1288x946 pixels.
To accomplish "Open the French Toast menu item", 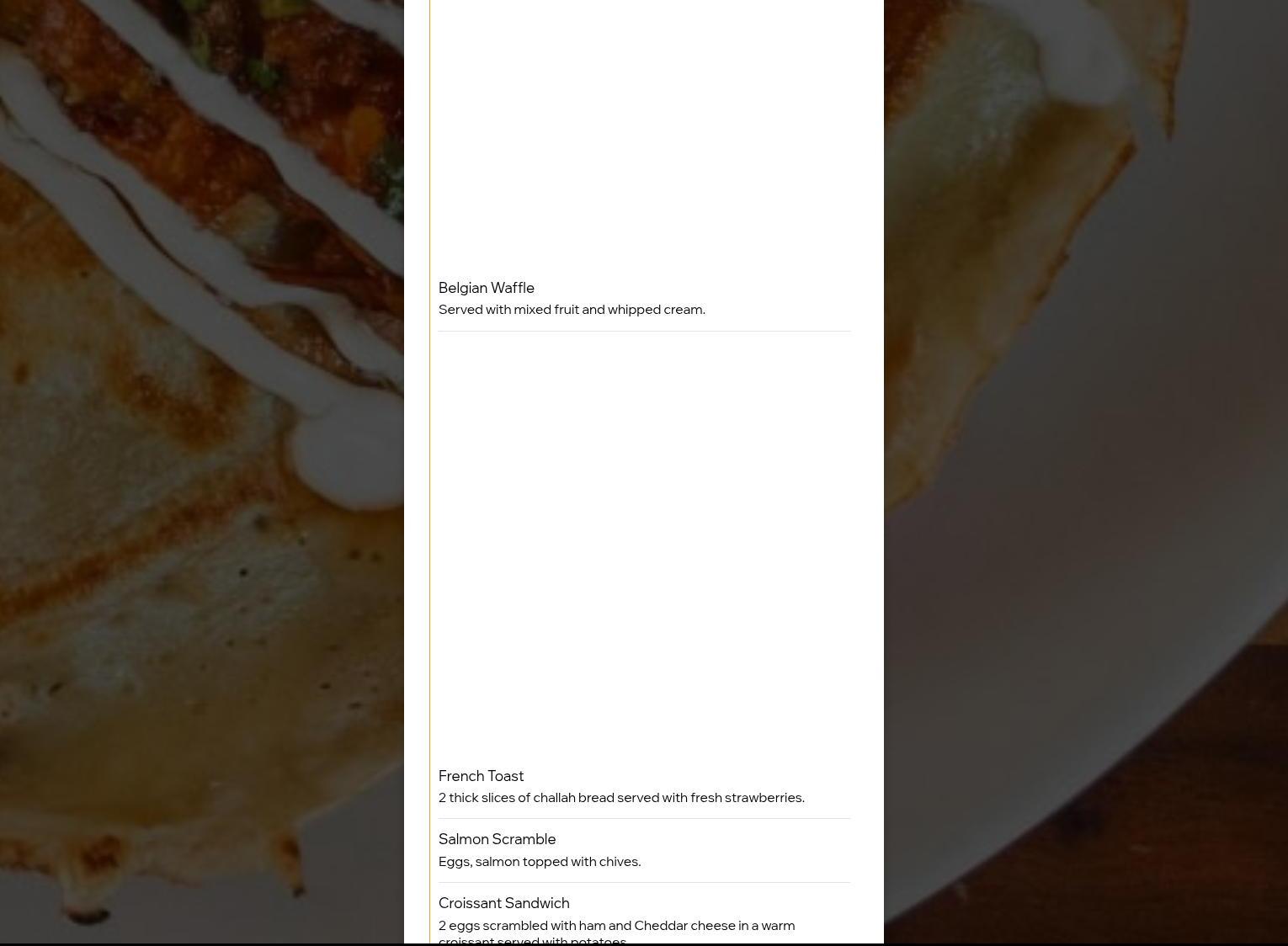I will pos(644,786).
